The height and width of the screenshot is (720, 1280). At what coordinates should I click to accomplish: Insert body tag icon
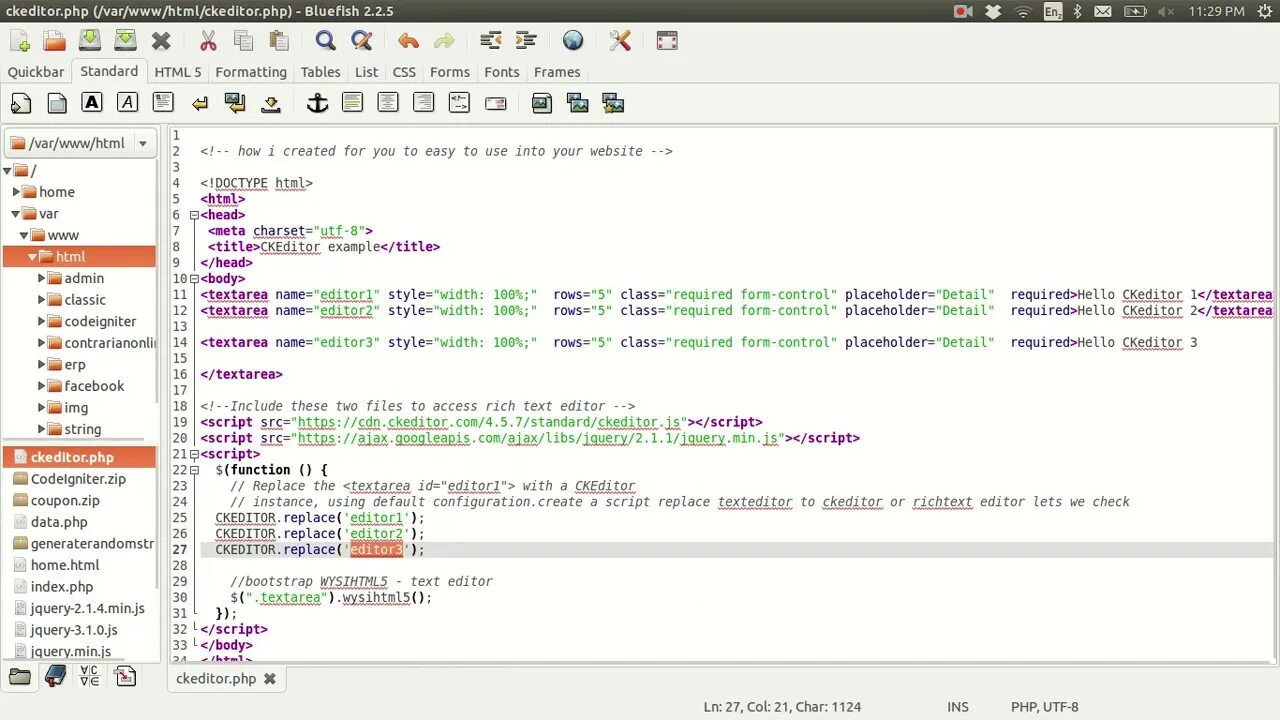click(x=57, y=102)
